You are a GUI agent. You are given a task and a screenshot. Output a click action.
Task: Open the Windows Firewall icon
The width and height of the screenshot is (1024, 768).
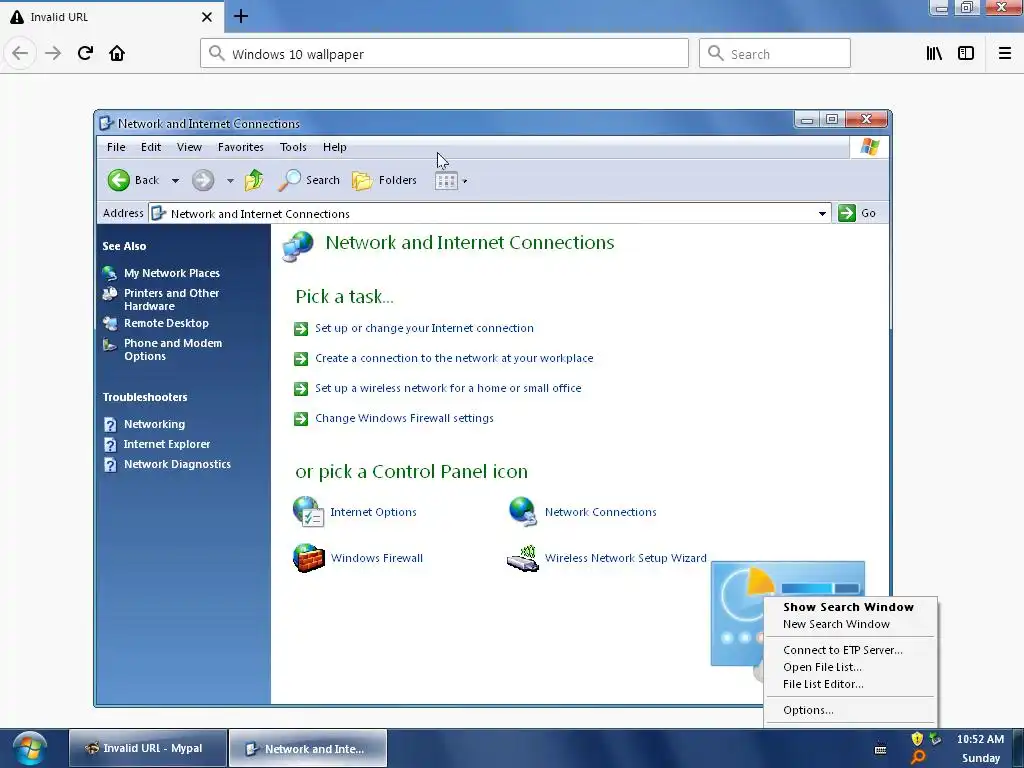pyautogui.click(x=359, y=558)
